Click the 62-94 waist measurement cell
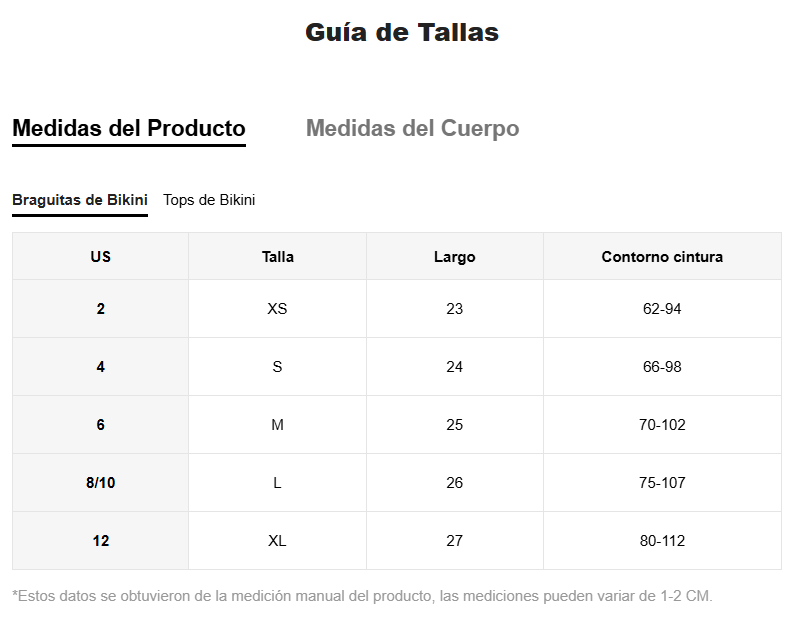This screenshot has height=621, width=793. pos(662,309)
